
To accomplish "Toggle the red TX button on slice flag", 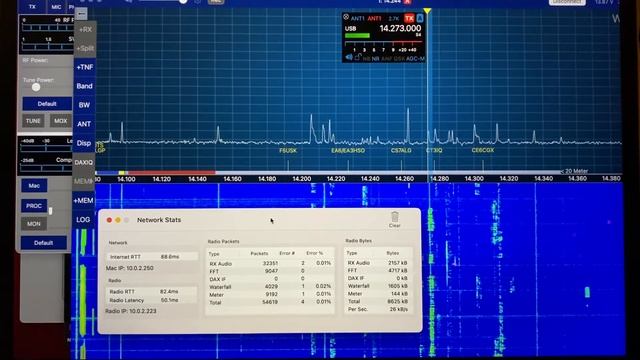I will 409,18.
